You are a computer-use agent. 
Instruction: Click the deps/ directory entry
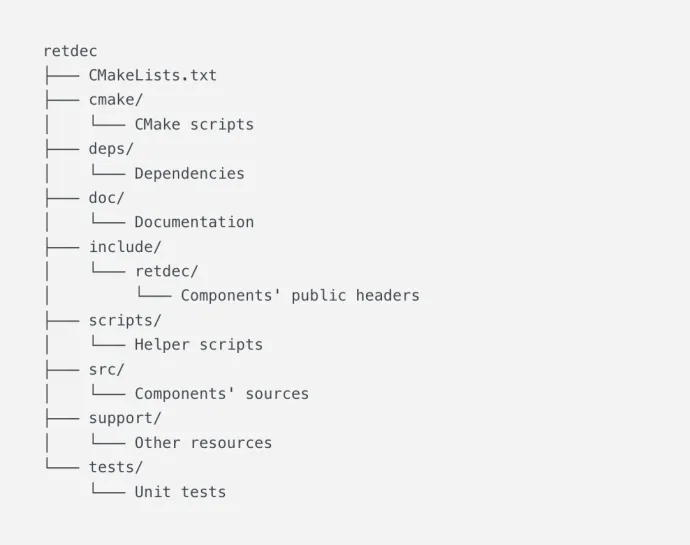click(x=111, y=149)
